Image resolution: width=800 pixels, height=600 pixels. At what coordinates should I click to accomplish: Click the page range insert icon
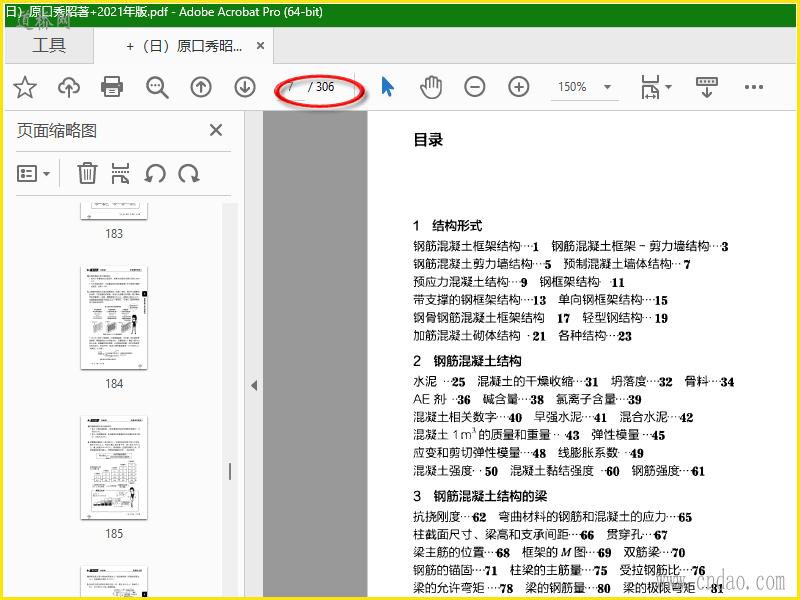coord(120,173)
